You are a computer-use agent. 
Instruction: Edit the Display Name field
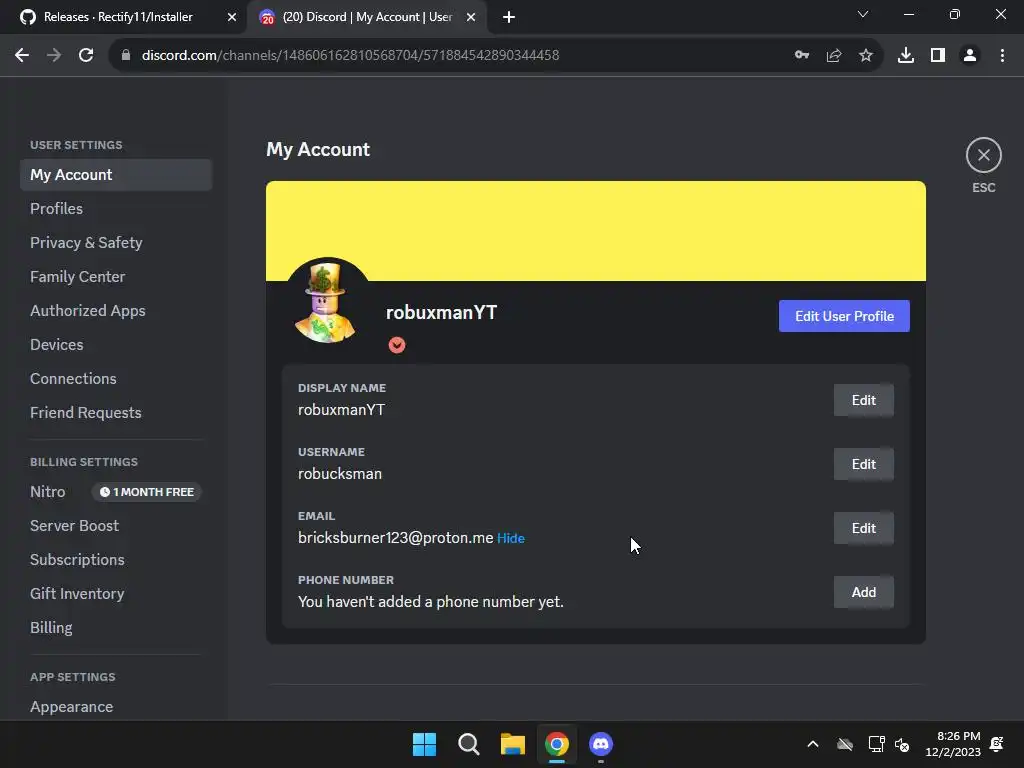(863, 400)
